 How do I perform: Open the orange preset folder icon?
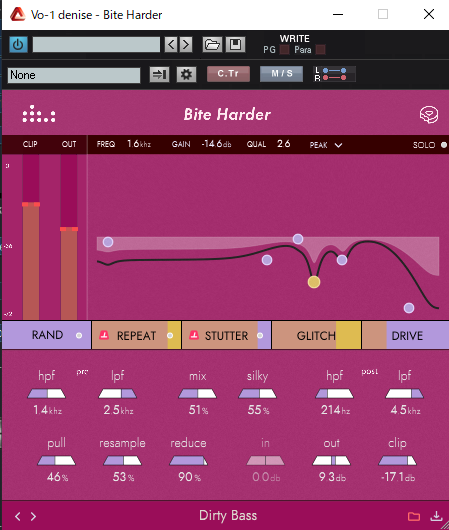[414, 516]
